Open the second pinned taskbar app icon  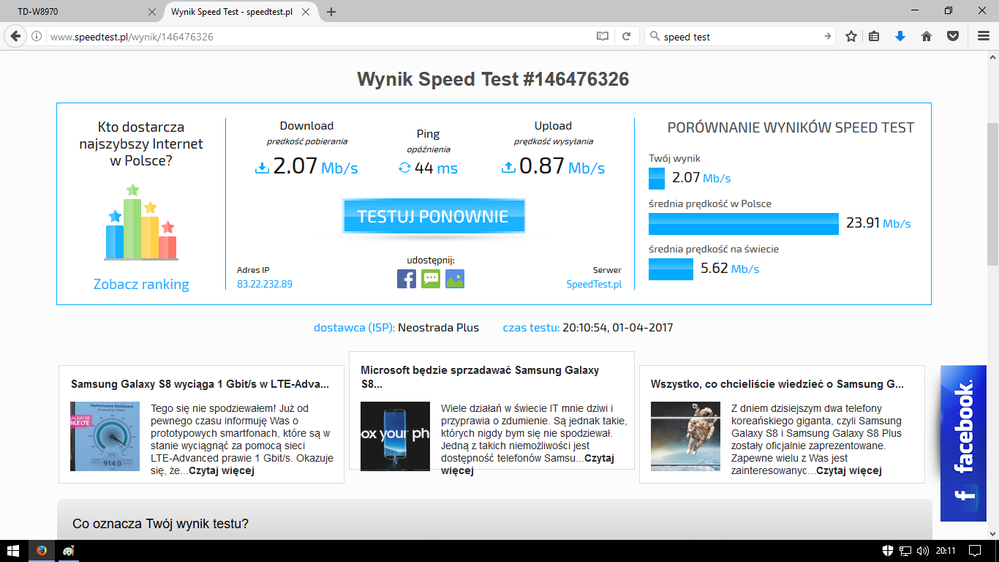[x=68, y=551]
